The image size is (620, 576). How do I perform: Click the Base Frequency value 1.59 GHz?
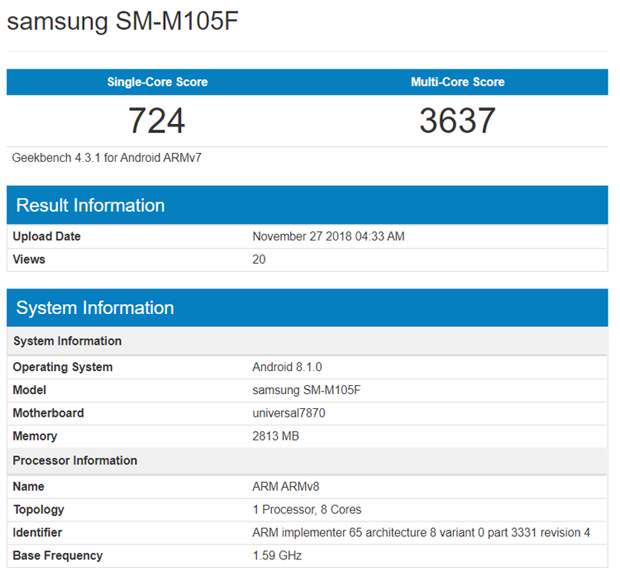click(x=277, y=555)
